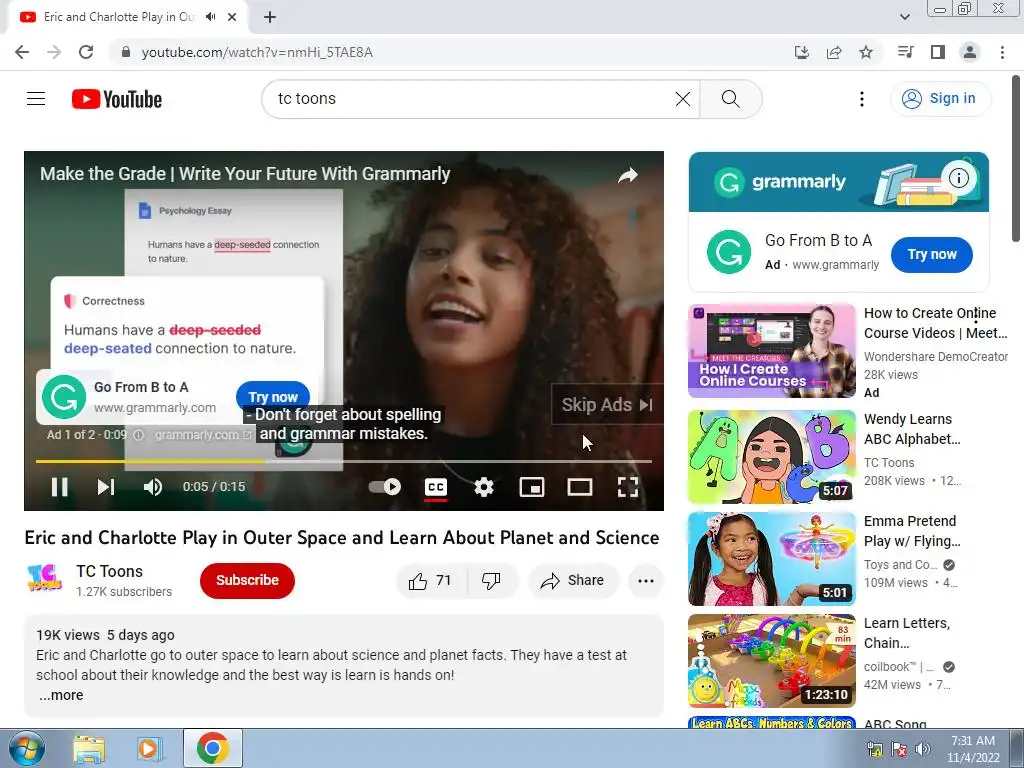This screenshot has width=1024, height=768.
Task: Open the TC Toons channel name link
Action: 109,571
